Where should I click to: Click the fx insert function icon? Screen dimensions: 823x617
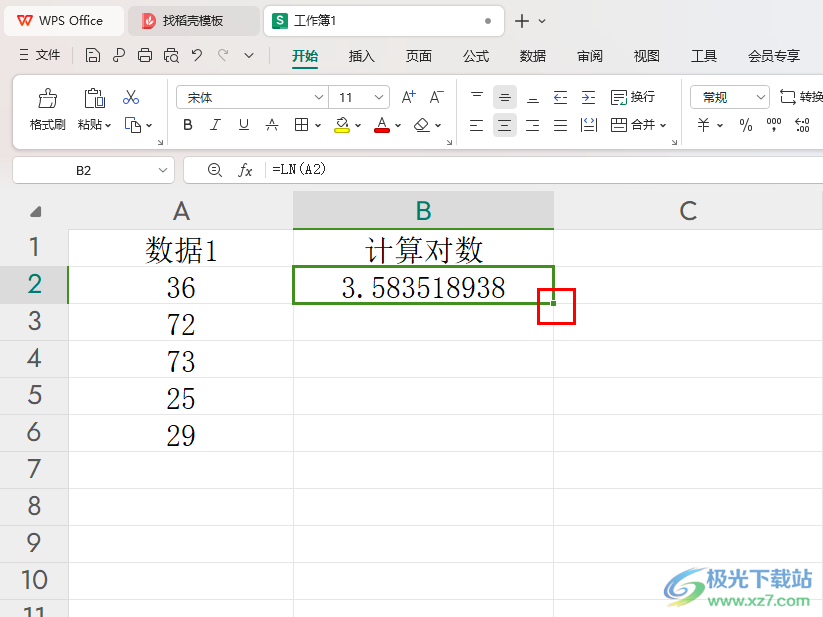coord(245,170)
